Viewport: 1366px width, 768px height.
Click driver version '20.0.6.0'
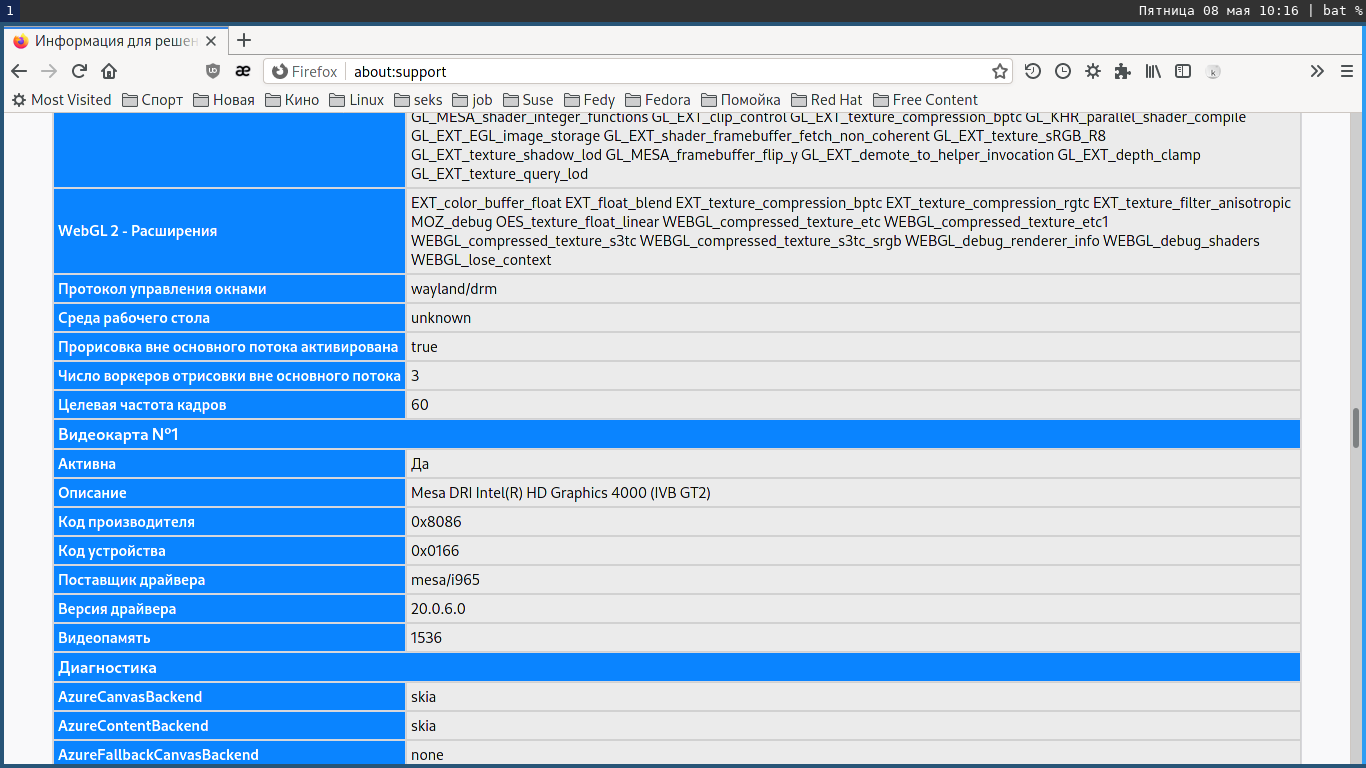438,609
